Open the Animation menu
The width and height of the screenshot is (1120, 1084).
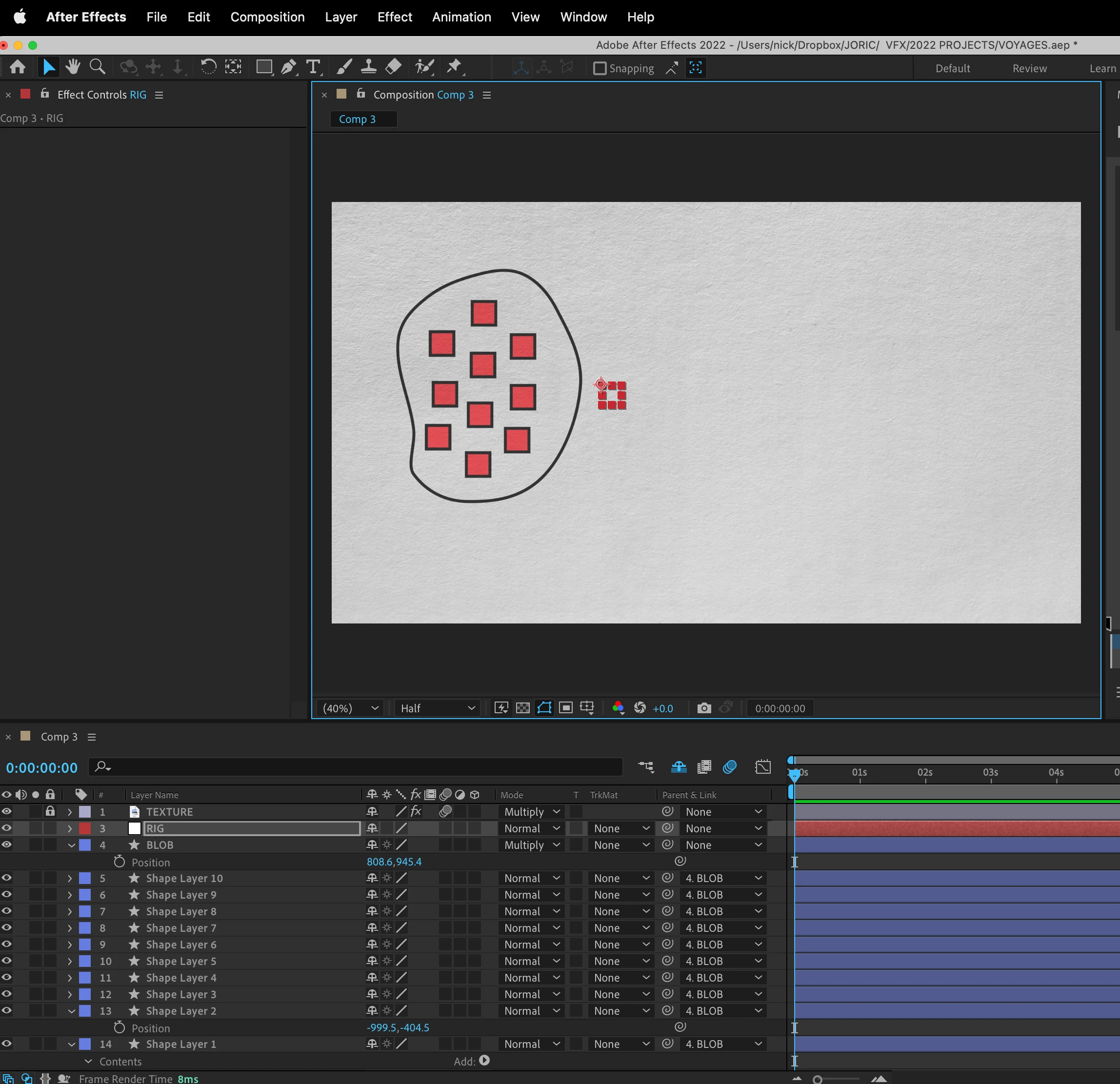[461, 17]
